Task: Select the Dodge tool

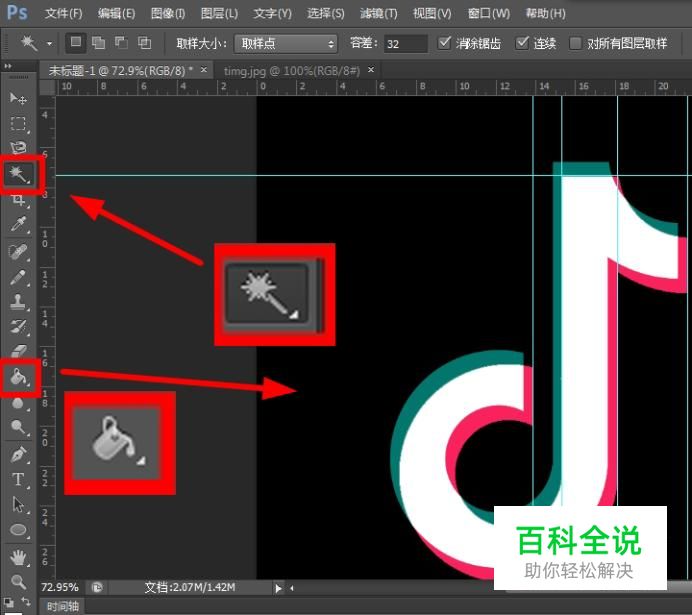Action: coord(18,427)
